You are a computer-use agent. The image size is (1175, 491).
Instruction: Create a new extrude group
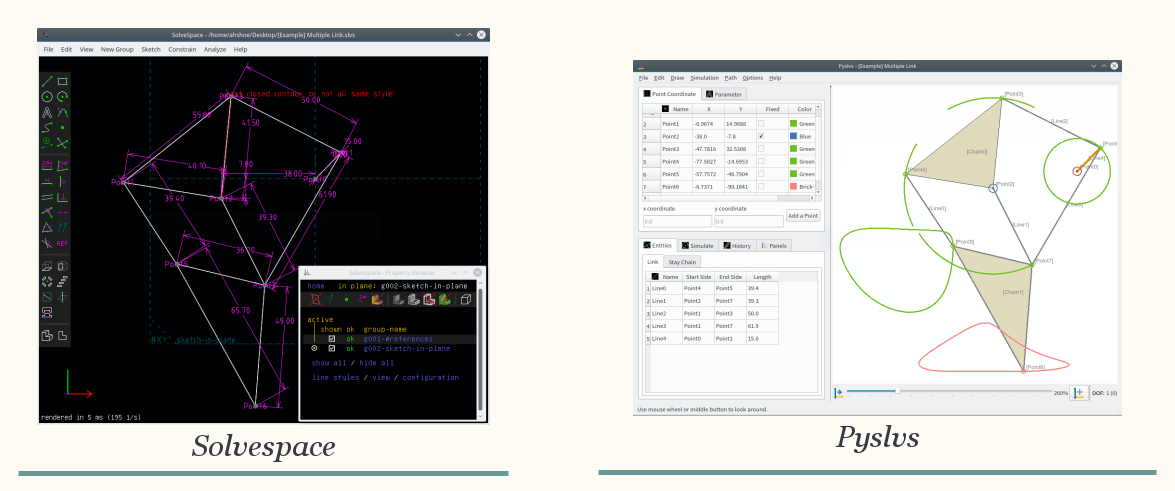coord(47,265)
